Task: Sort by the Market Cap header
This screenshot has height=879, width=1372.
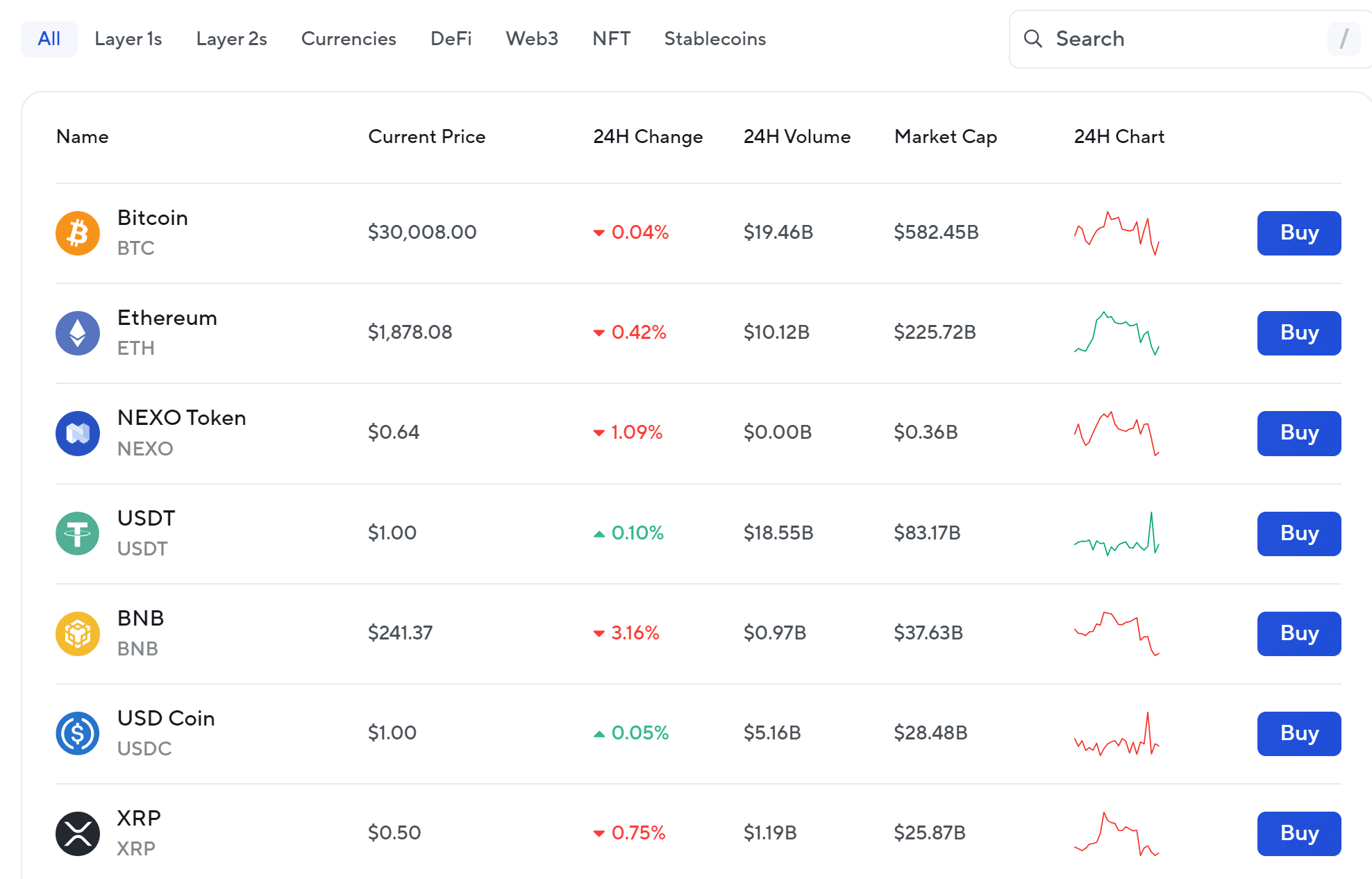Action: point(946,137)
